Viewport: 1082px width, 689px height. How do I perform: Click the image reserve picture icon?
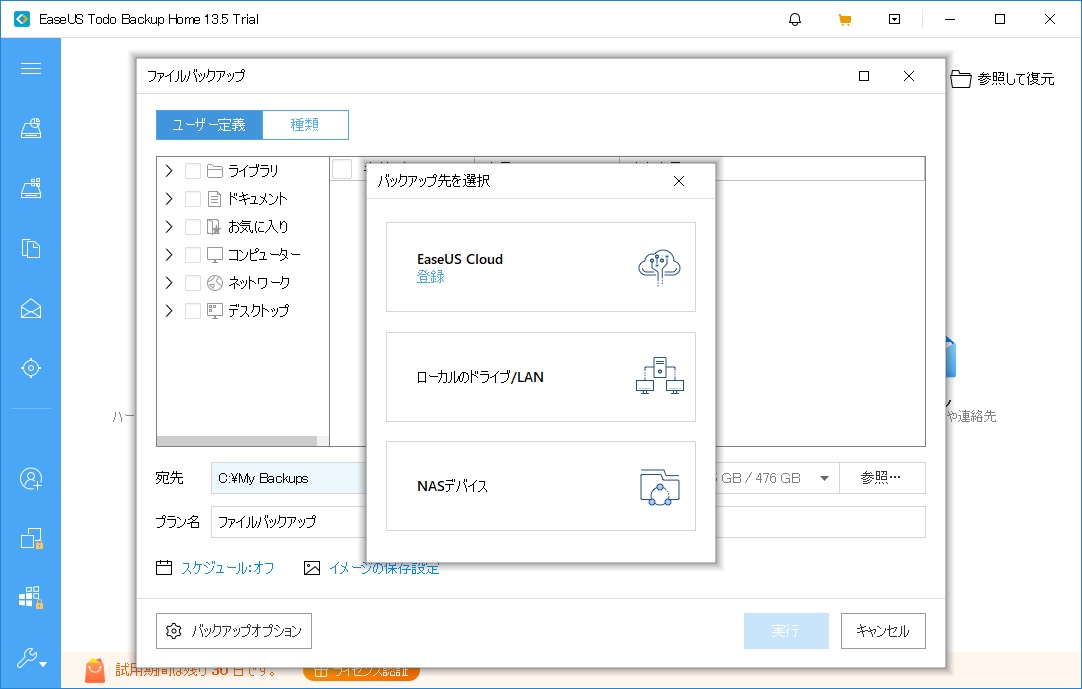(x=312, y=567)
